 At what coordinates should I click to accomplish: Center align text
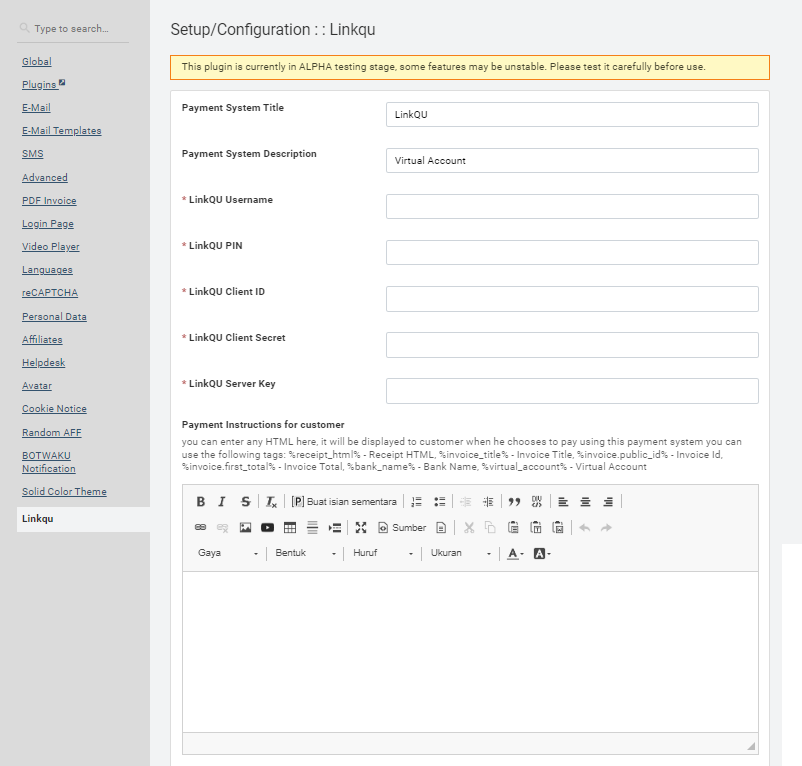tap(585, 502)
